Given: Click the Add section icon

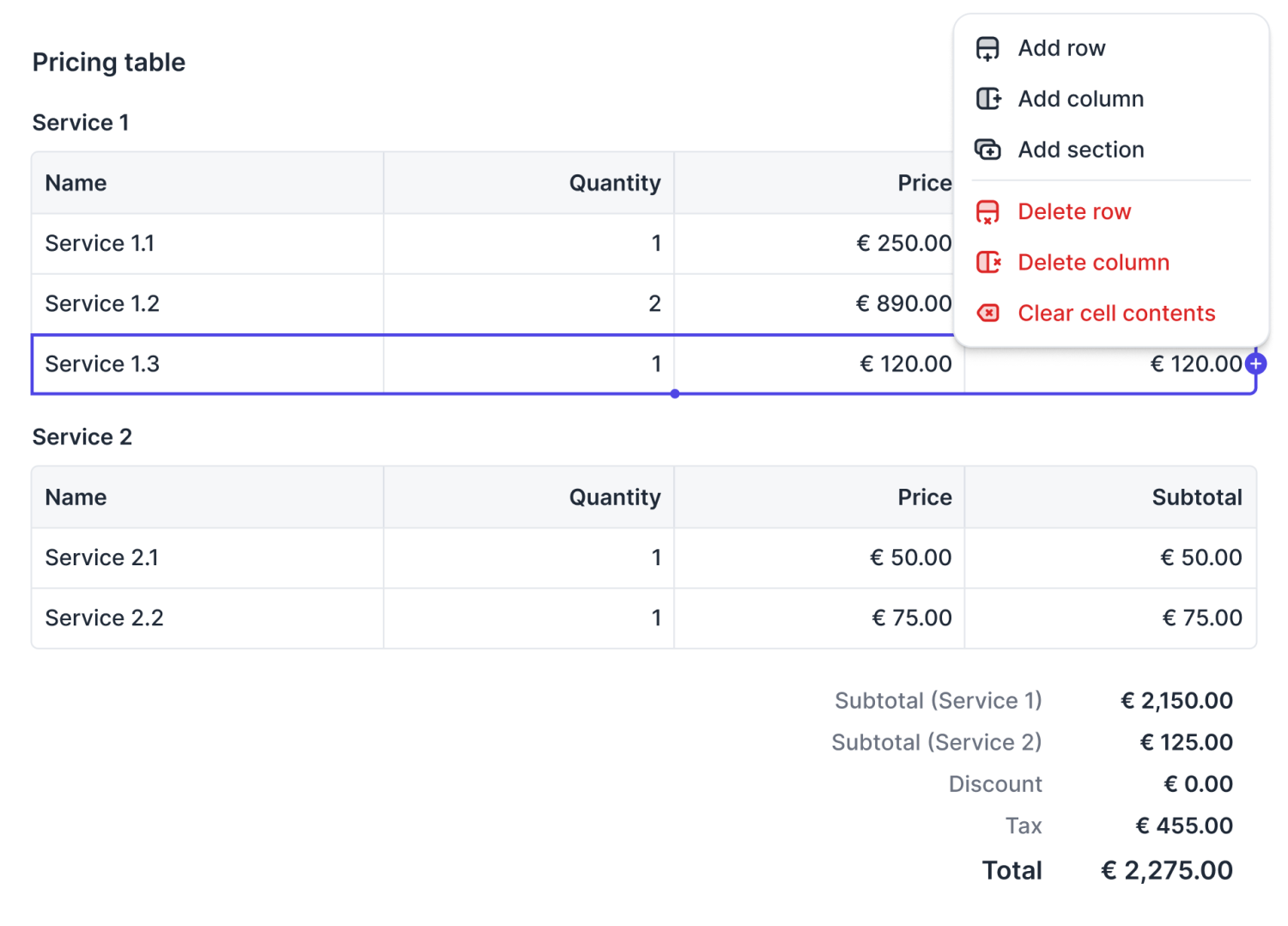Looking at the screenshot, I should coord(987,149).
